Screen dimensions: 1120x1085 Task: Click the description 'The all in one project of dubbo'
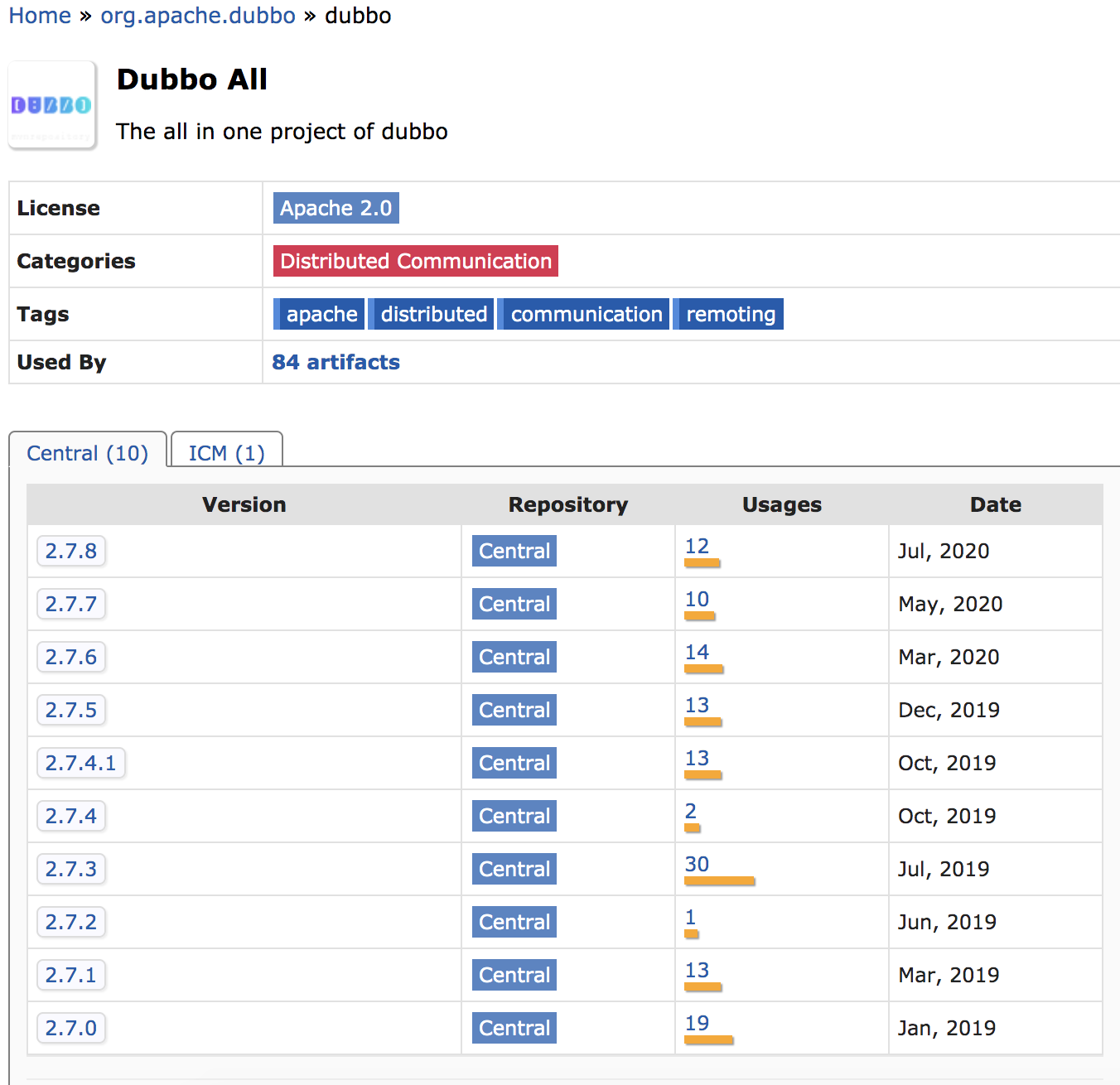coord(282,132)
